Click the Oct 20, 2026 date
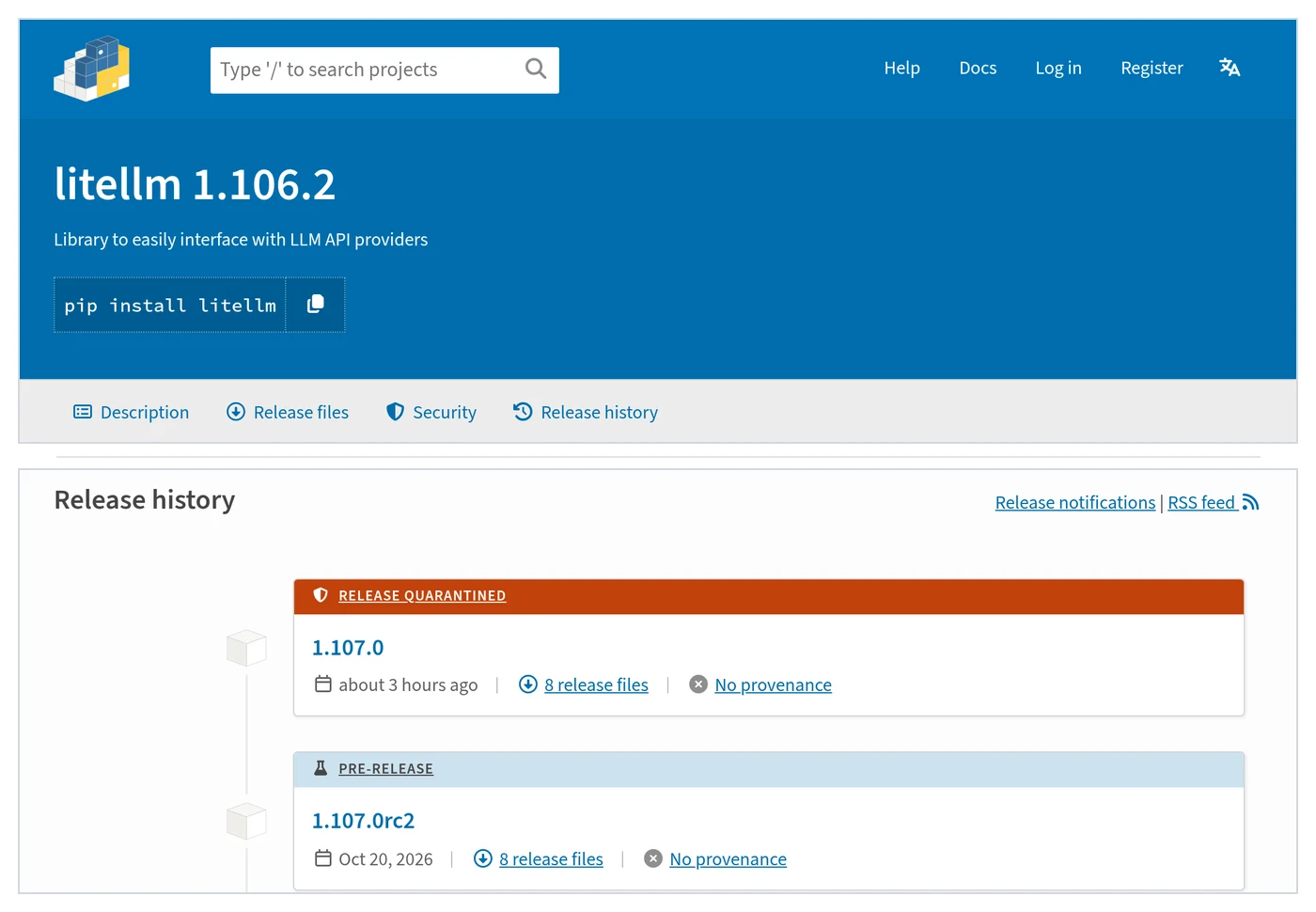 point(385,858)
